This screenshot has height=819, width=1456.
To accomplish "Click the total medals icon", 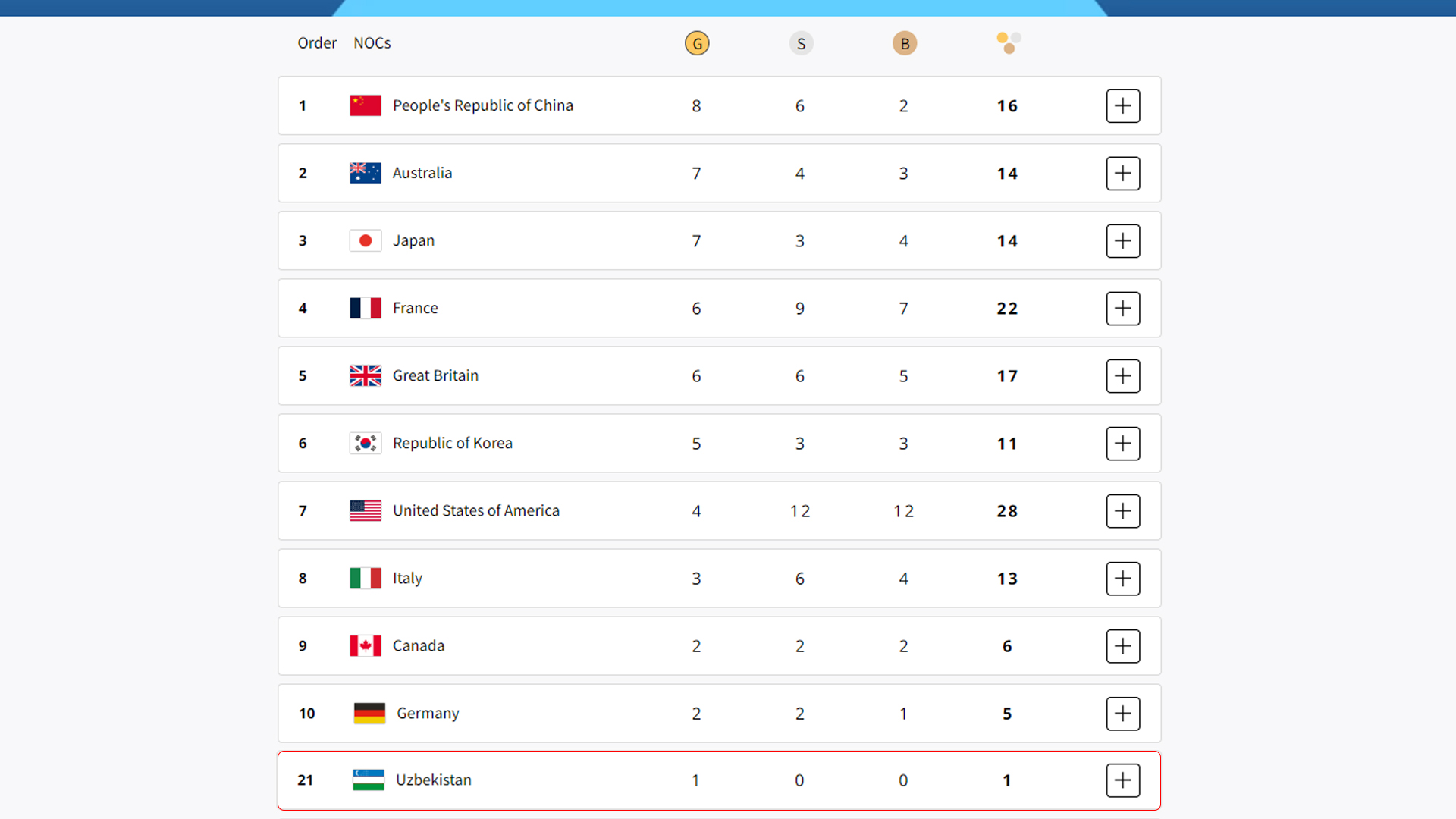I will [x=1009, y=43].
